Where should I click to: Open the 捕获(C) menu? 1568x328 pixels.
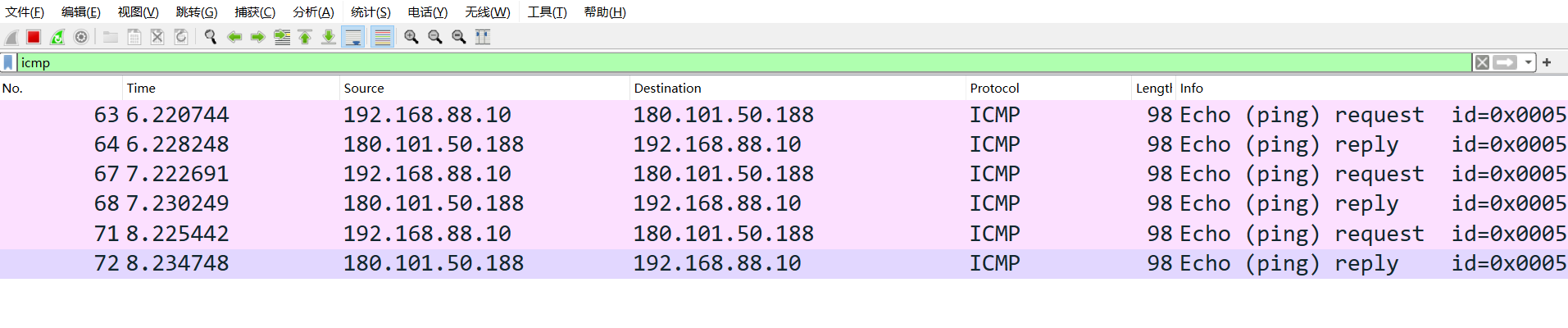[x=255, y=12]
